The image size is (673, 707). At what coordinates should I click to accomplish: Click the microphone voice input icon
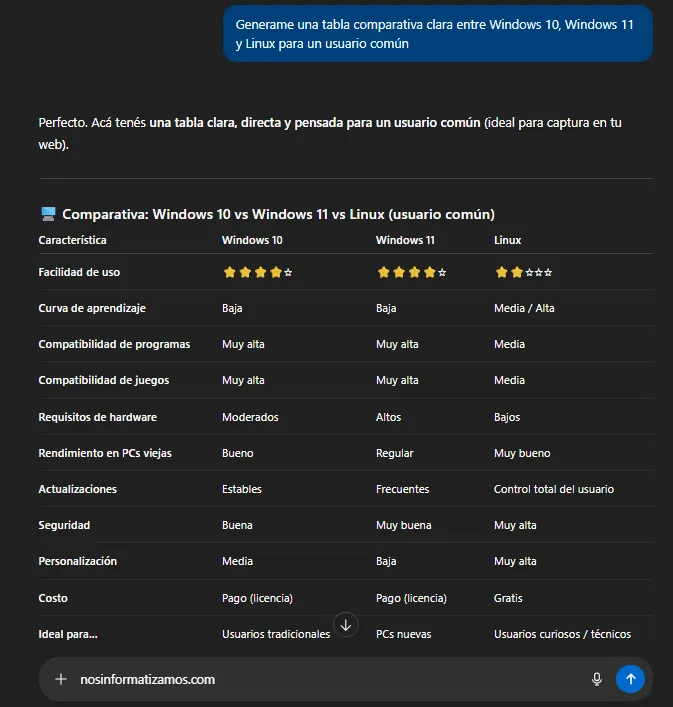click(x=597, y=679)
